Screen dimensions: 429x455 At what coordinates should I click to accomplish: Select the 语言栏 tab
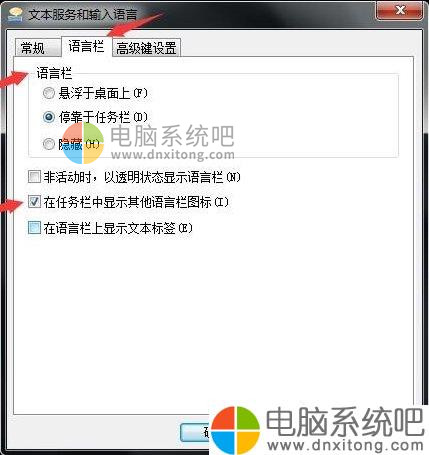(86, 46)
